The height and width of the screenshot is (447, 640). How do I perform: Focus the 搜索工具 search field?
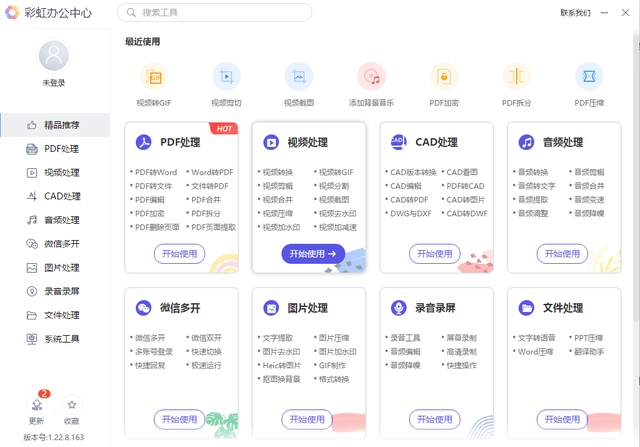215,13
